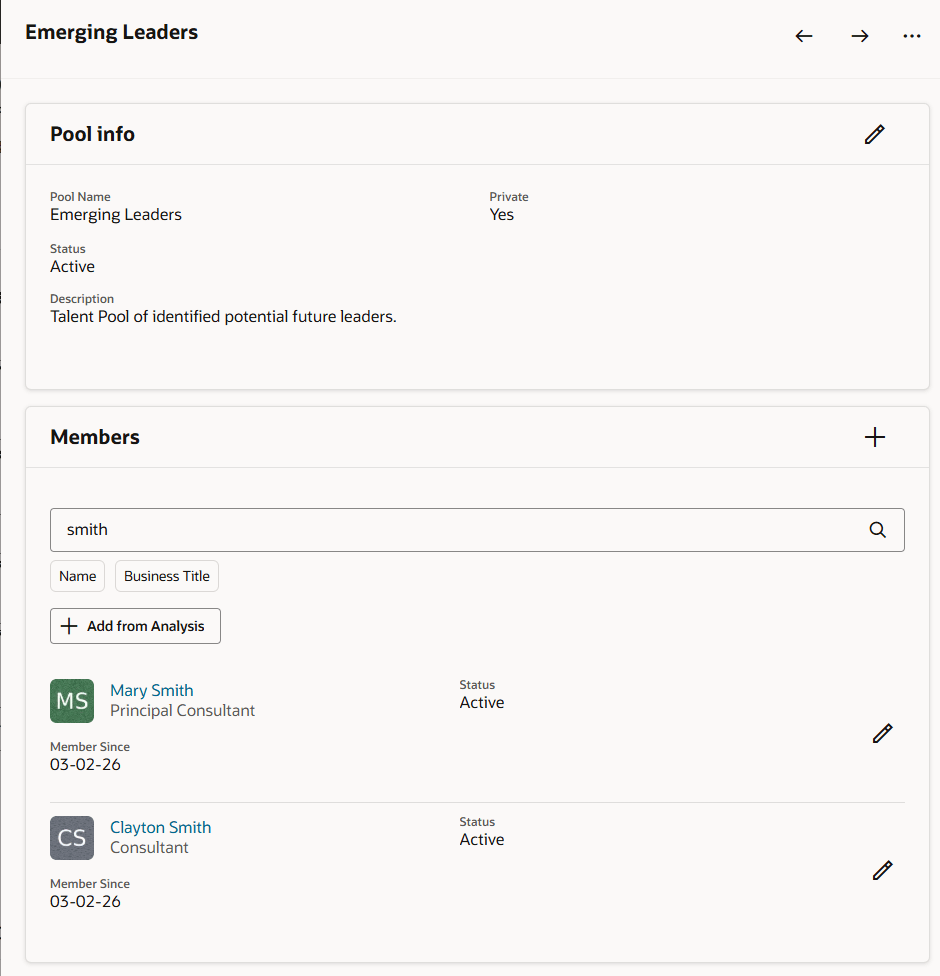The height and width of the screenshot is (976, 940).
Task: Deselect the Name filter below the search bar
Action: tap(77, 576)
